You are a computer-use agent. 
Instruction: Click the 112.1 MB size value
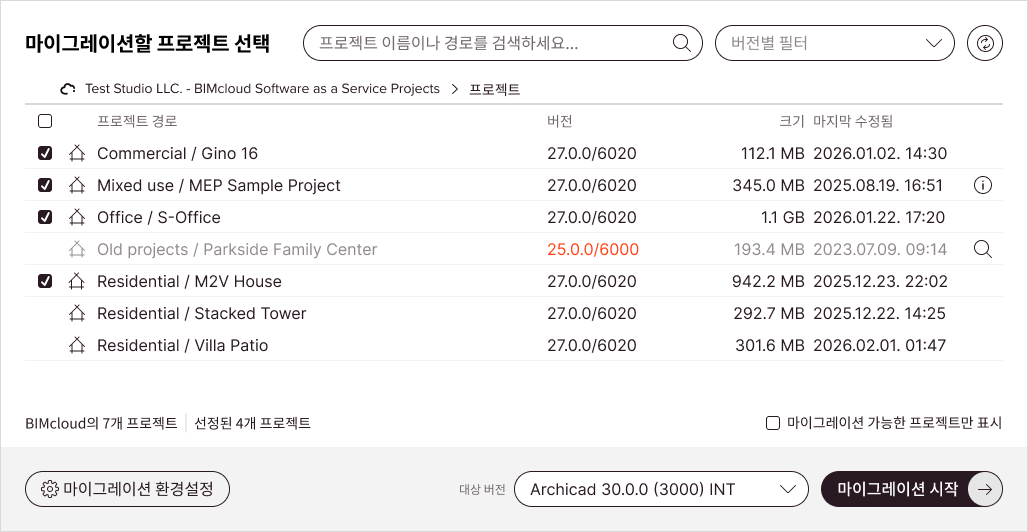[x=773, y=153]
